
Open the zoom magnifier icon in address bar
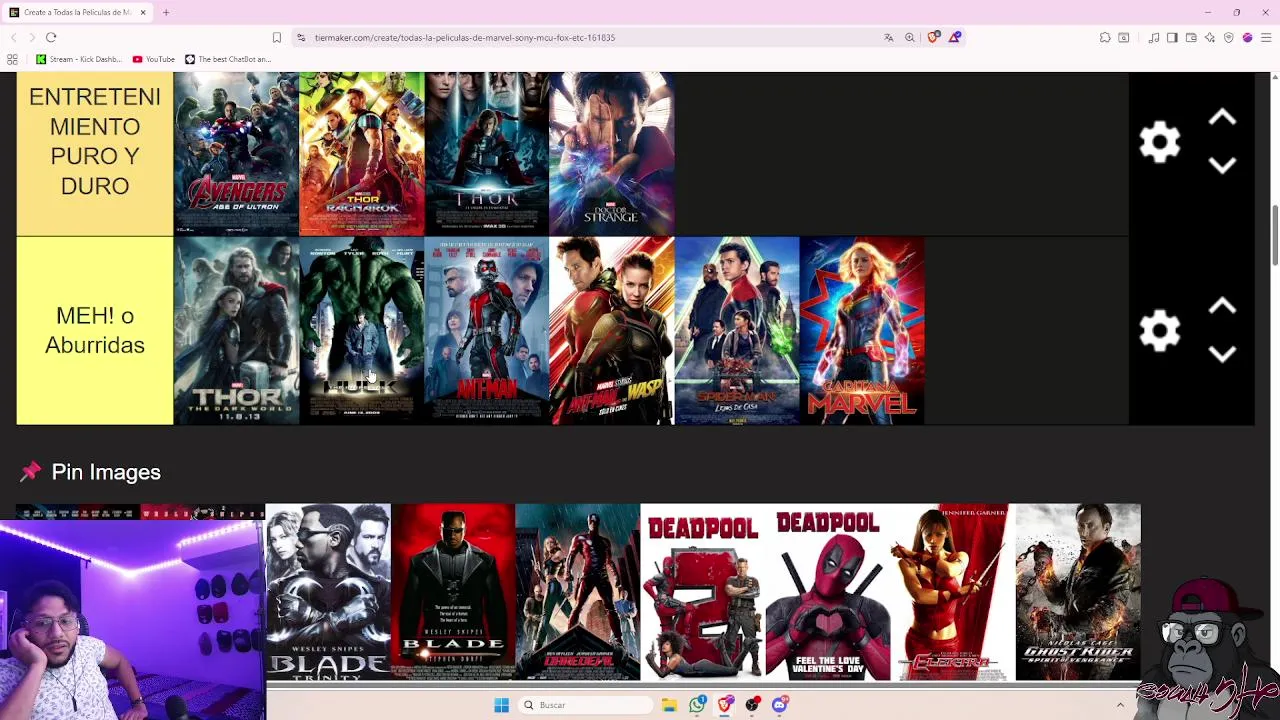[910, 37]
